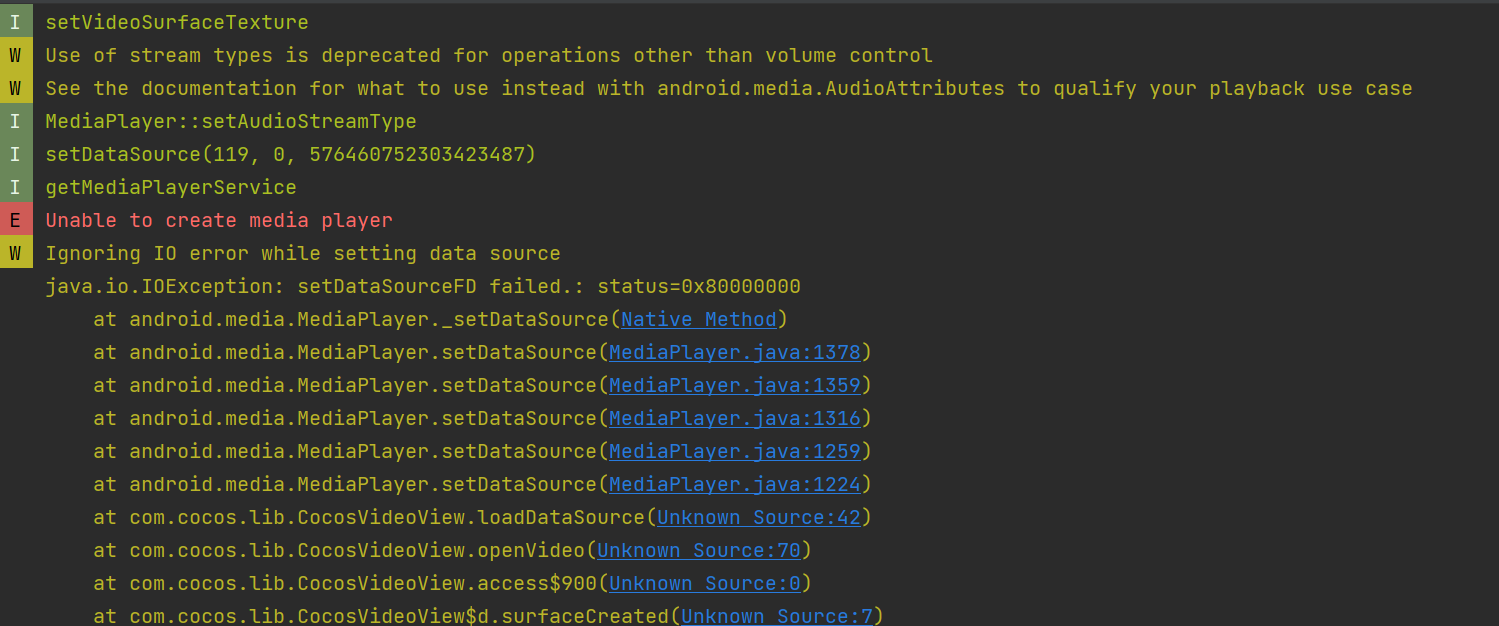Select the I badge beside setVideoSurfaceTexture
1499x626 pixels.
[15, 23]
